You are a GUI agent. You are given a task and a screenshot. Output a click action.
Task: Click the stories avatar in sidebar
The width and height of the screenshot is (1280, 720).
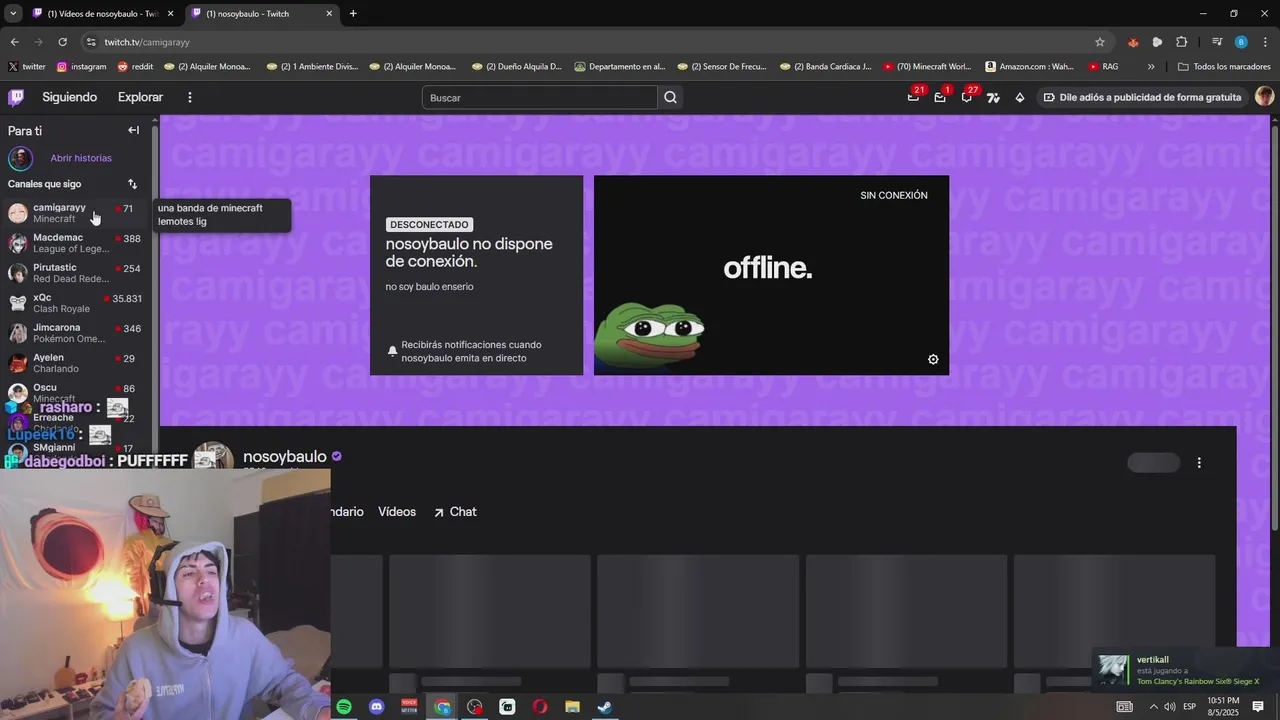coord(20,158)
